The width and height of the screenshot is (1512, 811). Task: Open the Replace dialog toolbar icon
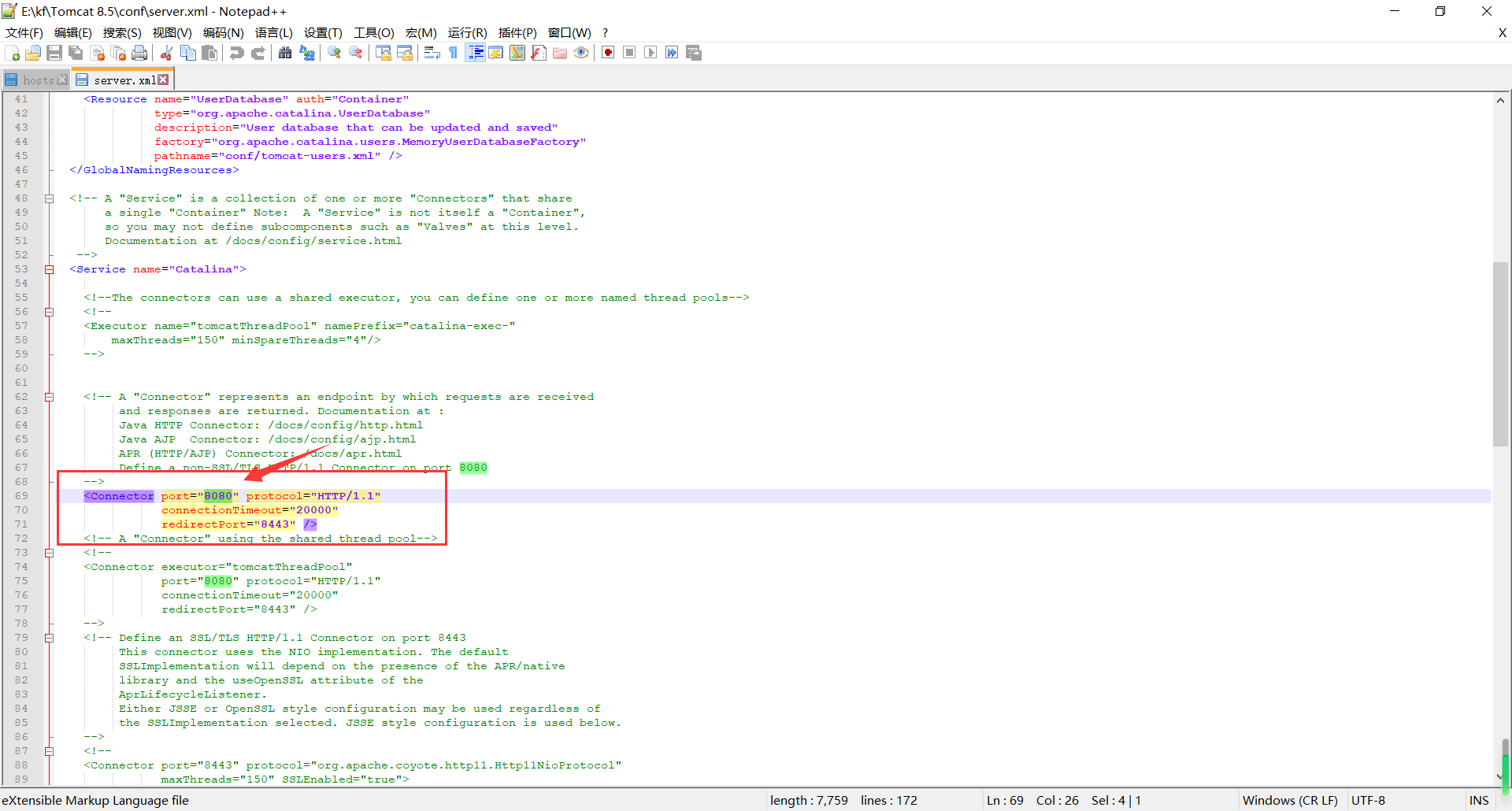pyautogui.click(x=307, y=53)
